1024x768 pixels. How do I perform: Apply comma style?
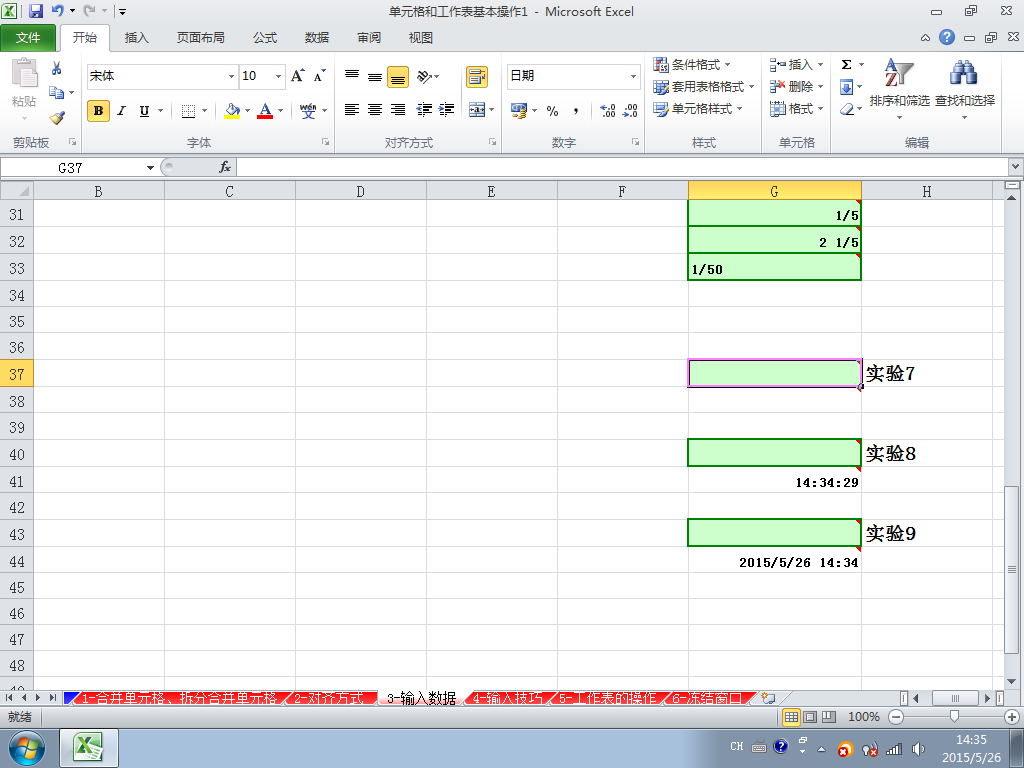575,110
